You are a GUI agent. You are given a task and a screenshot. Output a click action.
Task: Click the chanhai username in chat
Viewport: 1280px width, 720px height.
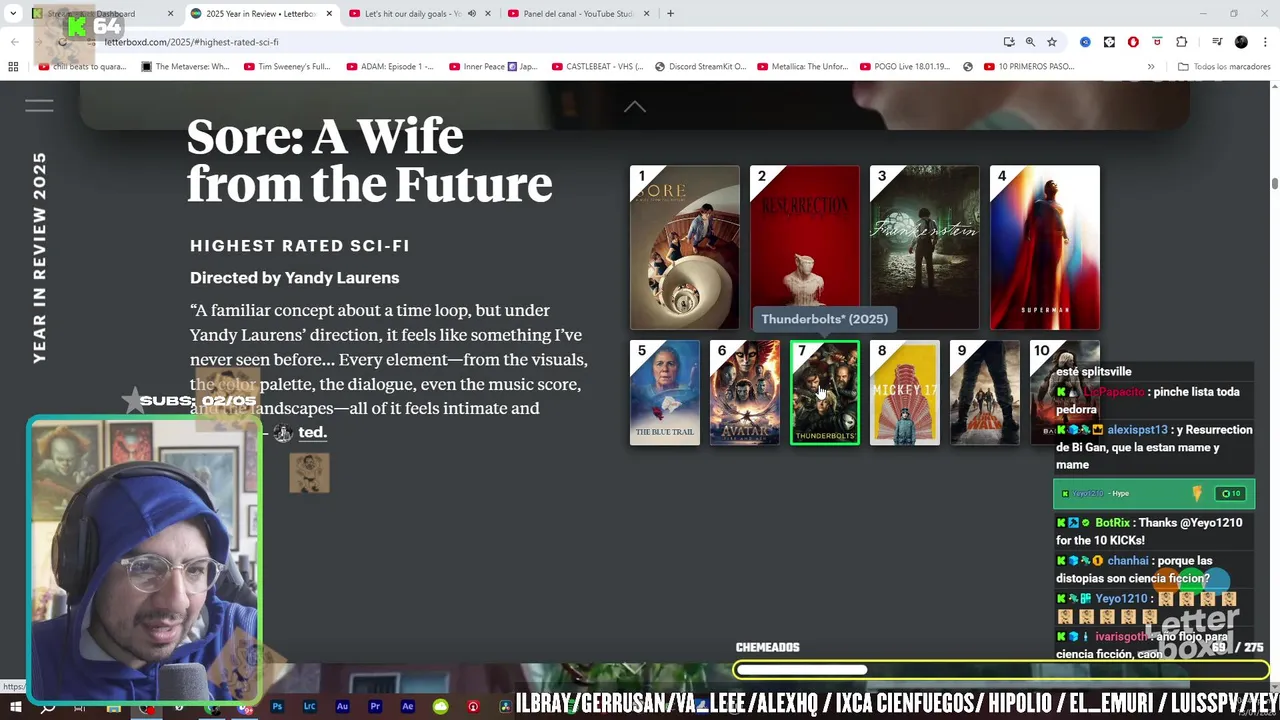(1128, 561)
